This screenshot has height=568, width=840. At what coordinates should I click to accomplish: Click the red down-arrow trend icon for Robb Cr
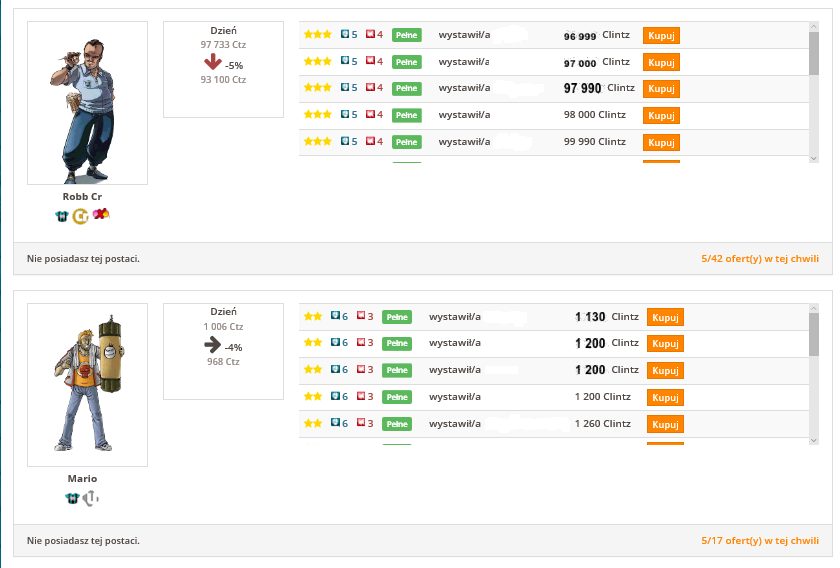pyautogui.click(x=213, y=62)
